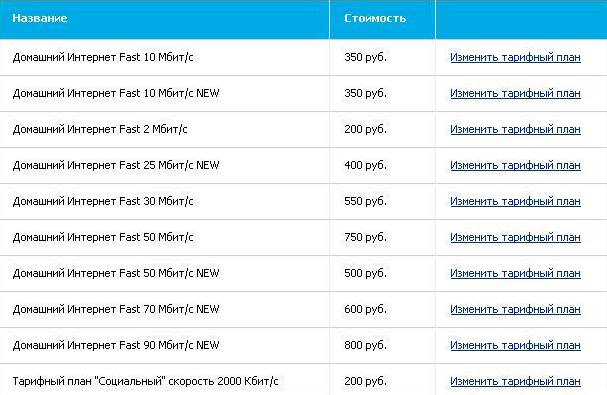This screenshot has height=395, width=607.
Task: Click the Стоимость column header
Action: [375, 18]
